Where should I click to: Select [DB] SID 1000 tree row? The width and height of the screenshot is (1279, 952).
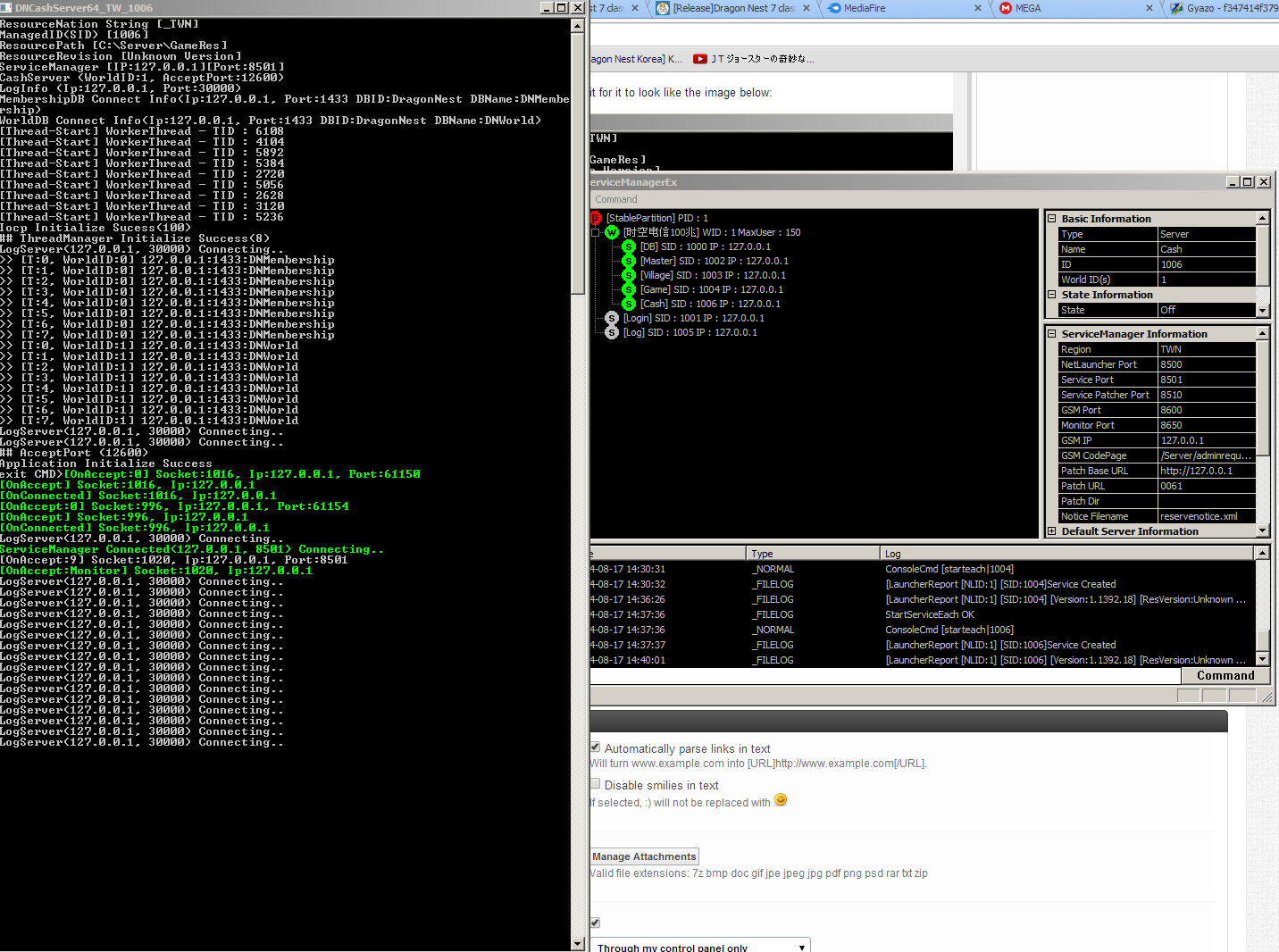pyautogui.click(x=706, y=246)
